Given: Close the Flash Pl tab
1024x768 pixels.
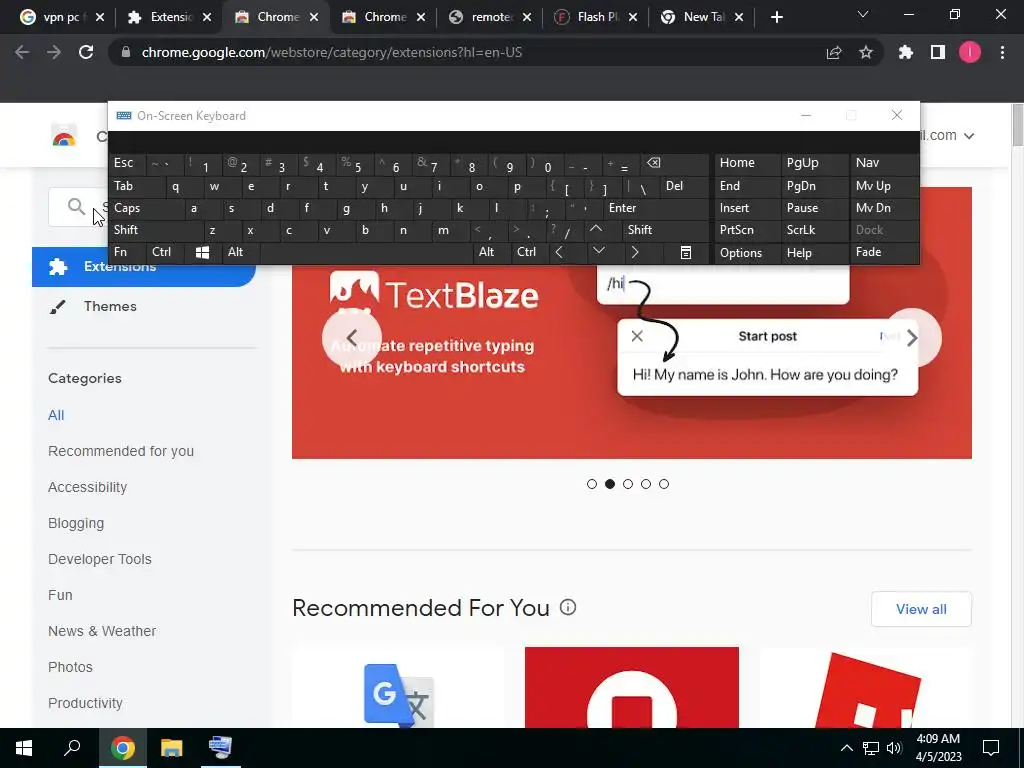Looking at the screenshot, I should tap(633, 18).
